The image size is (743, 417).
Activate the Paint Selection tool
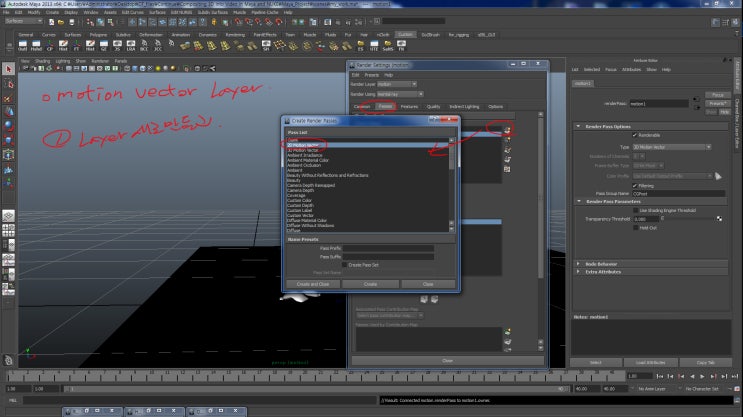pos(8,98)
